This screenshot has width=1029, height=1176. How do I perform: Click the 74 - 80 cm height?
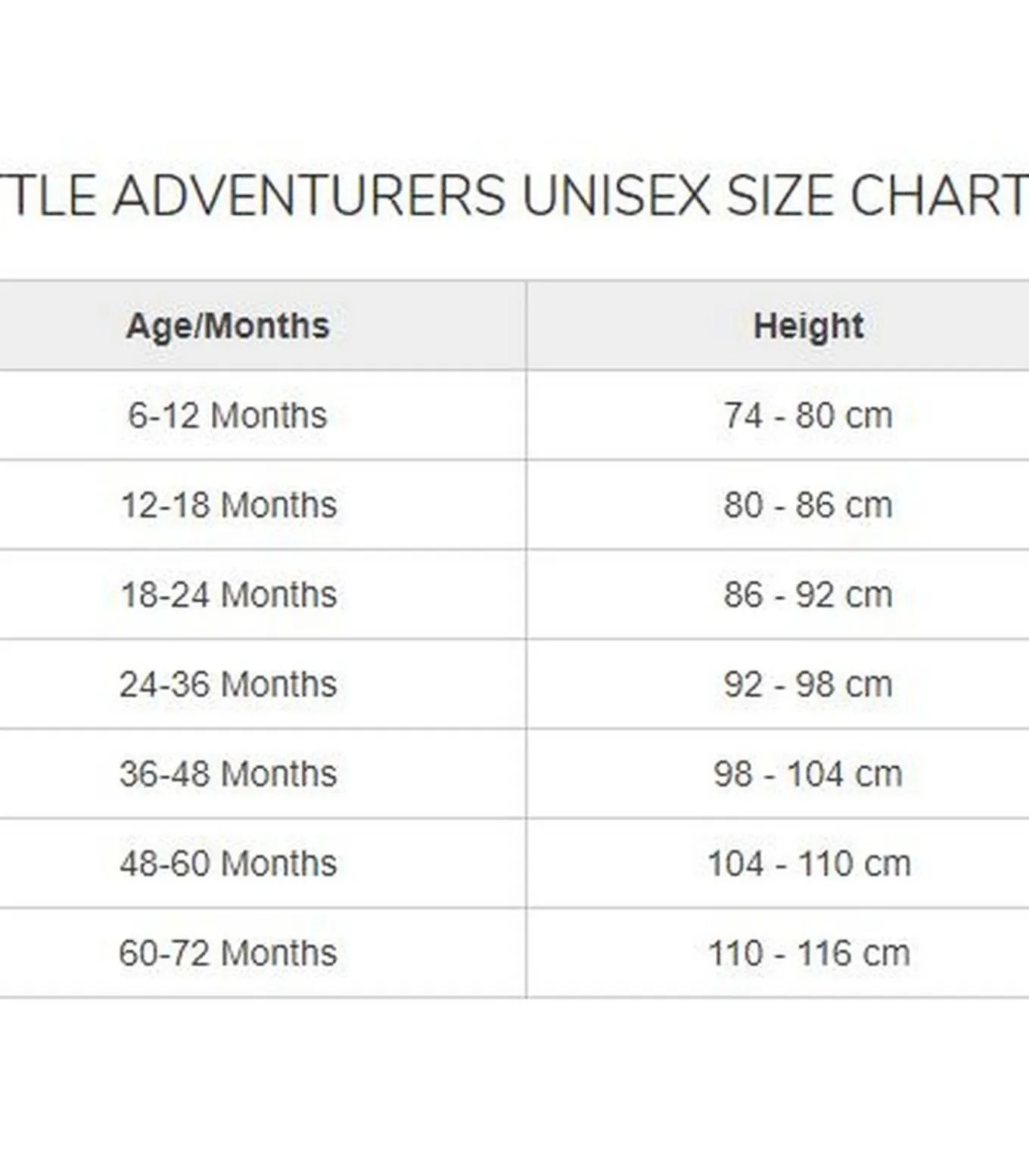click(x=808, y=415)
